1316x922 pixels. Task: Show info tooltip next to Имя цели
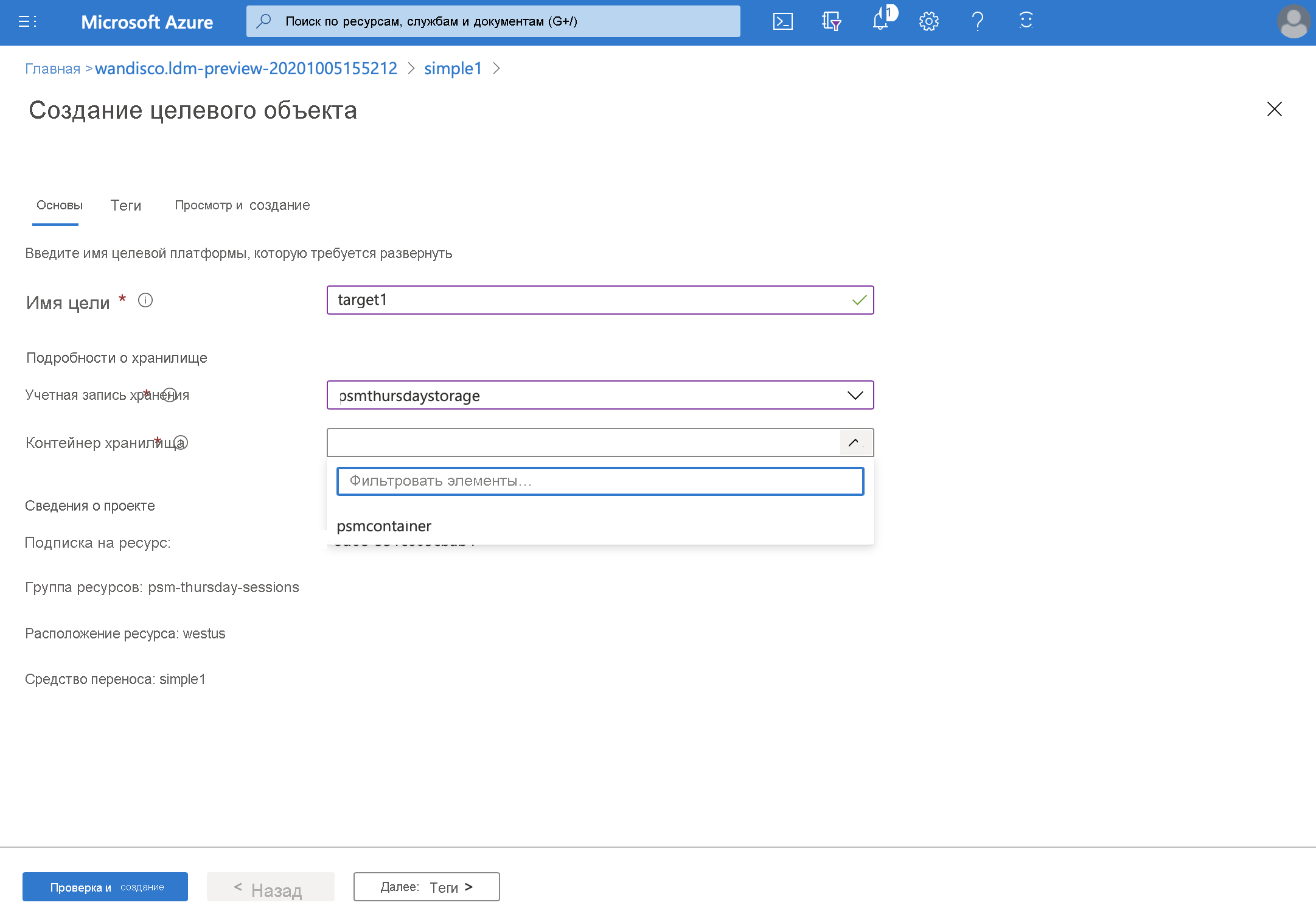(145, 300)
